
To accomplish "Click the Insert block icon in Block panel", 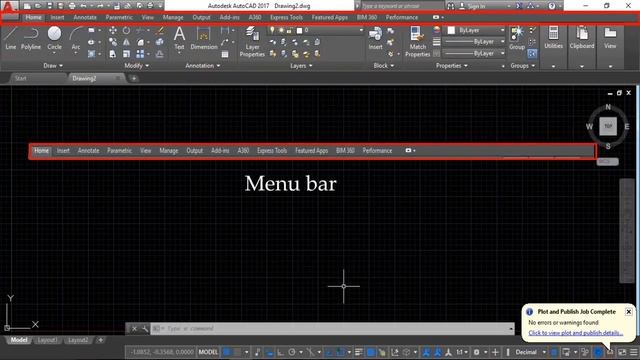I will pyautogui.click(x=375, y=38).
